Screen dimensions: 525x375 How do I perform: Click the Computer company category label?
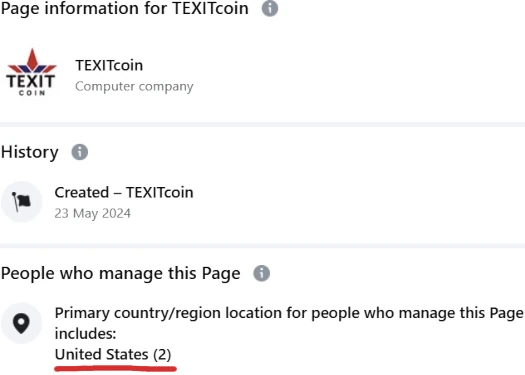(x=134, y=86)
